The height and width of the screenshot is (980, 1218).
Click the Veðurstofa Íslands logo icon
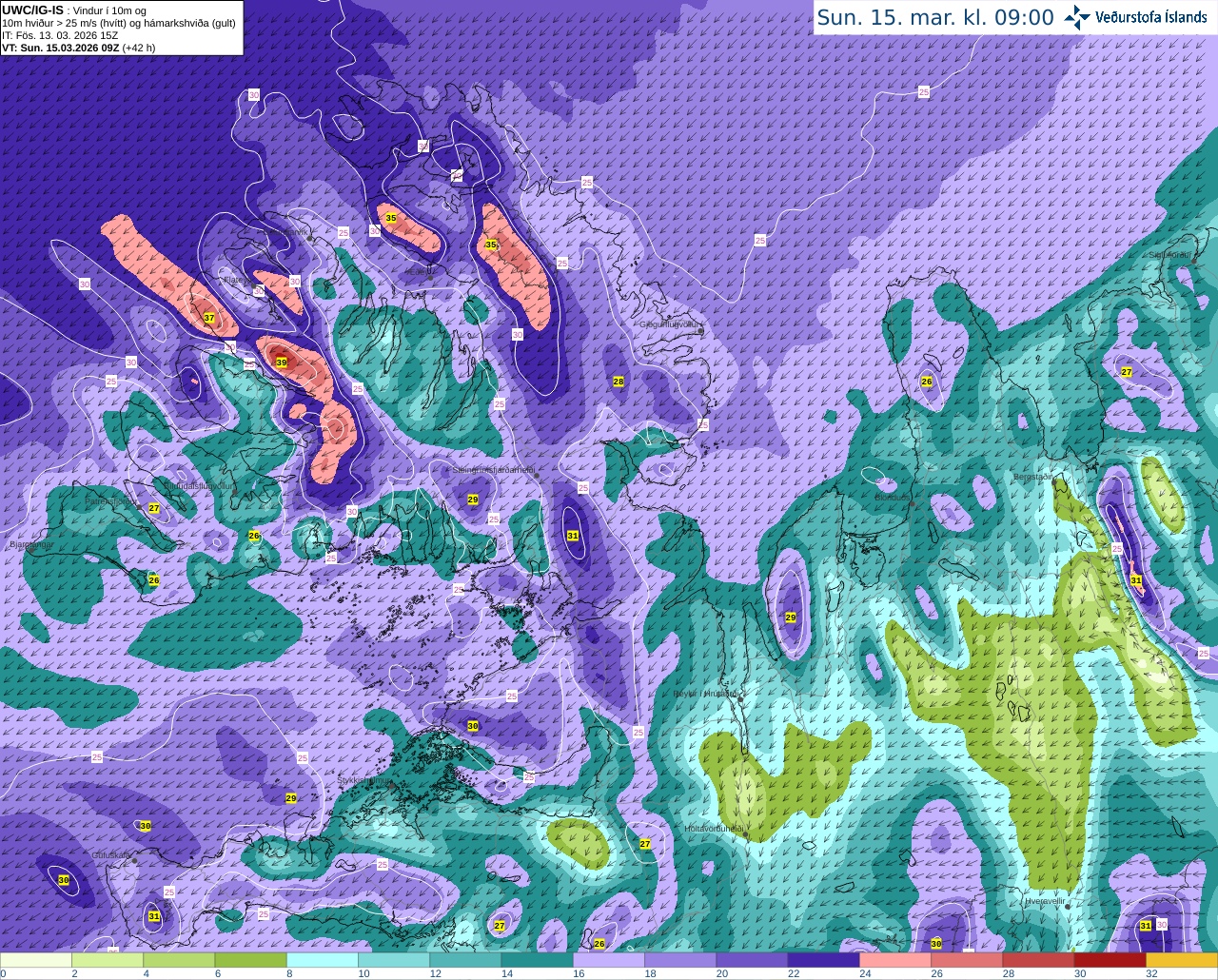(x=1076, y=17)
